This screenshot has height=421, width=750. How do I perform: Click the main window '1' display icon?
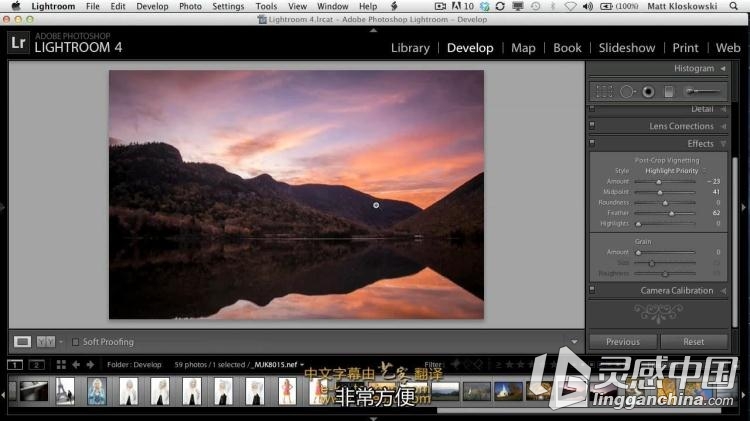click(x=15, y=365)
